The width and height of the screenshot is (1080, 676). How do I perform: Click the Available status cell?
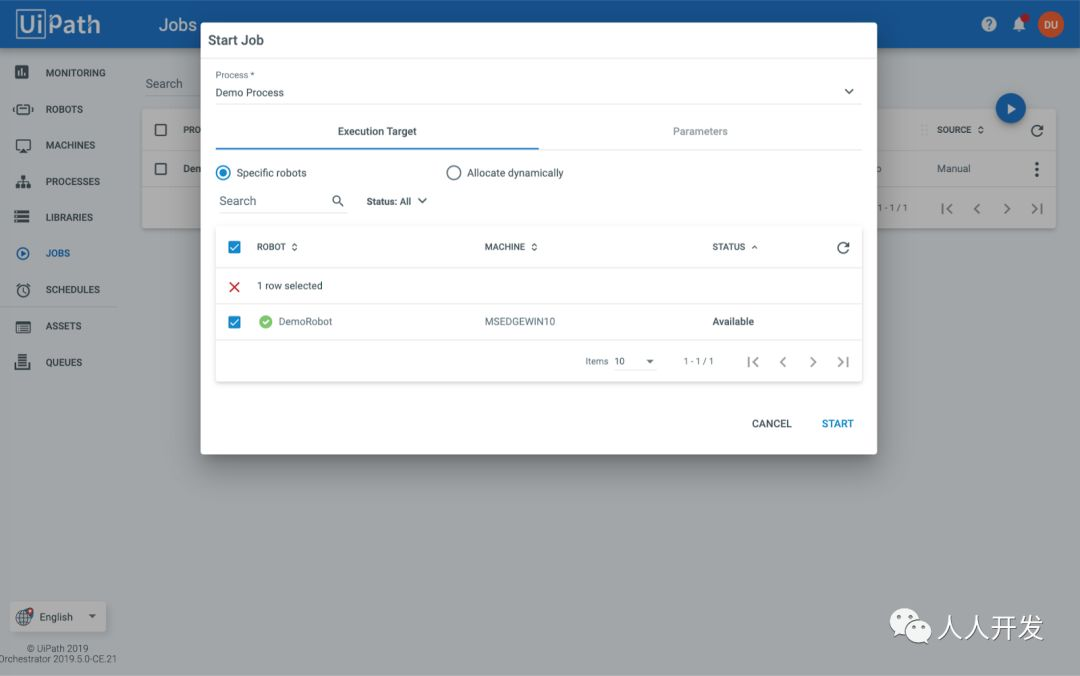(733, 322)
